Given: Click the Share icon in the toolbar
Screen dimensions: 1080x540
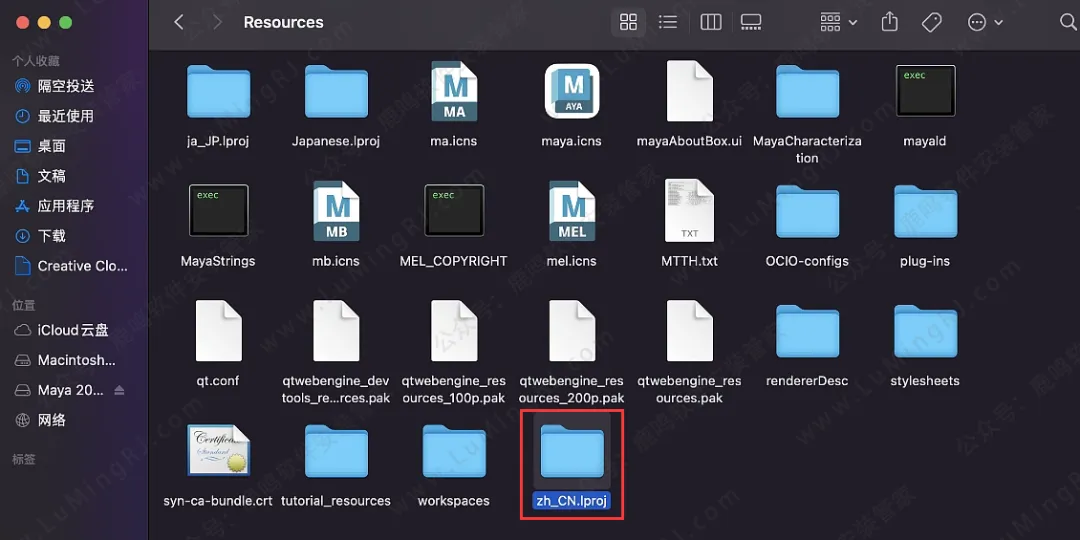Looking at the screenshot, I should click(890, 22).
